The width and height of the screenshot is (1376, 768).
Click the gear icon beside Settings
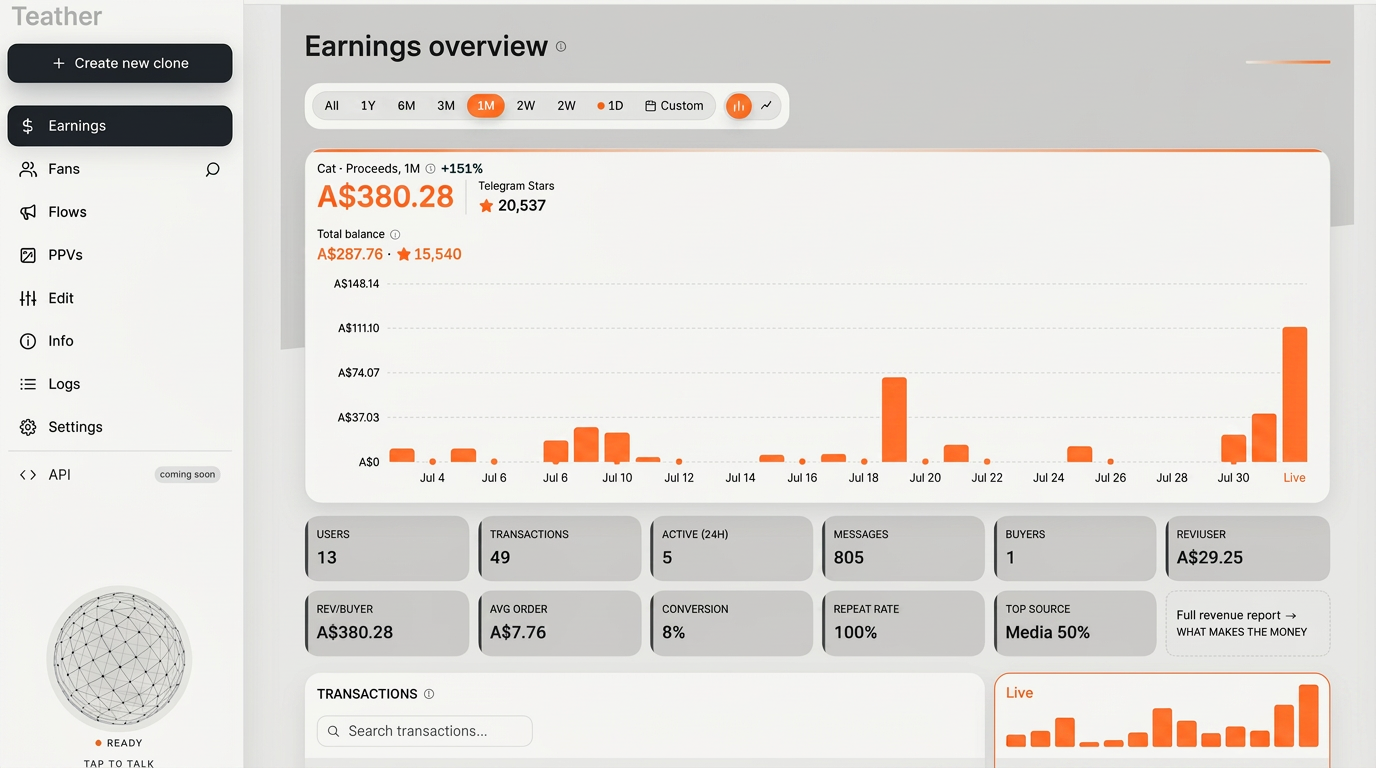[x=28, y=427]
